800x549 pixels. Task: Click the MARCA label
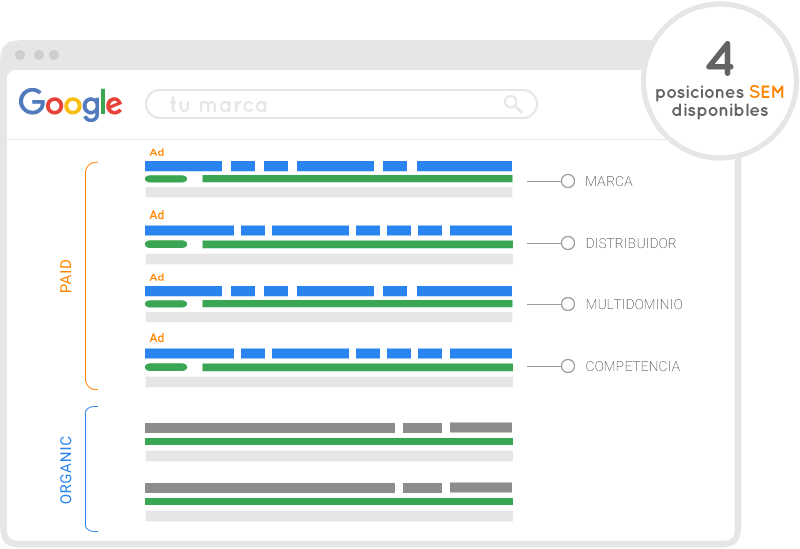tap(608, 182)
